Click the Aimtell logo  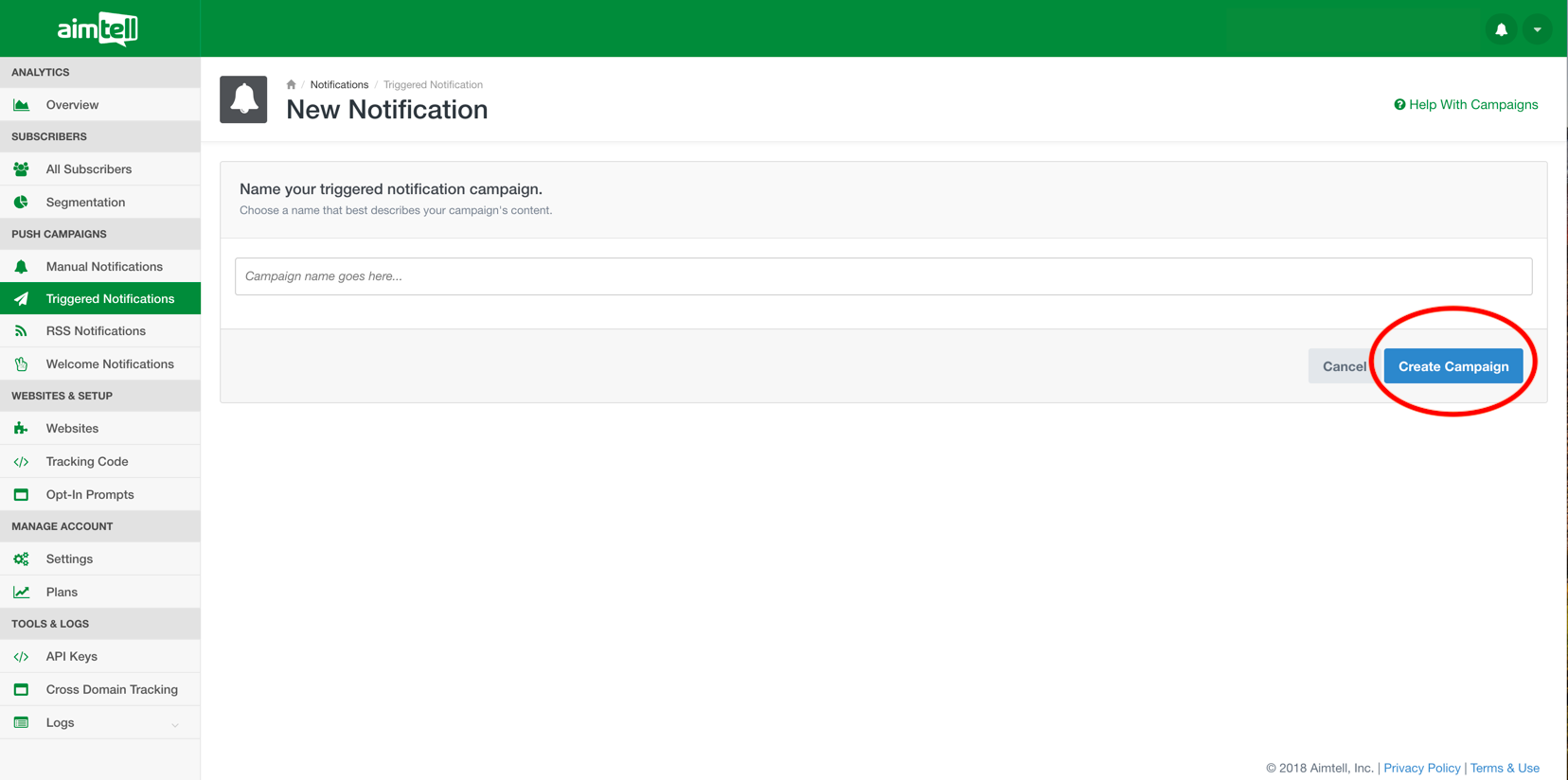coord(98,28)
